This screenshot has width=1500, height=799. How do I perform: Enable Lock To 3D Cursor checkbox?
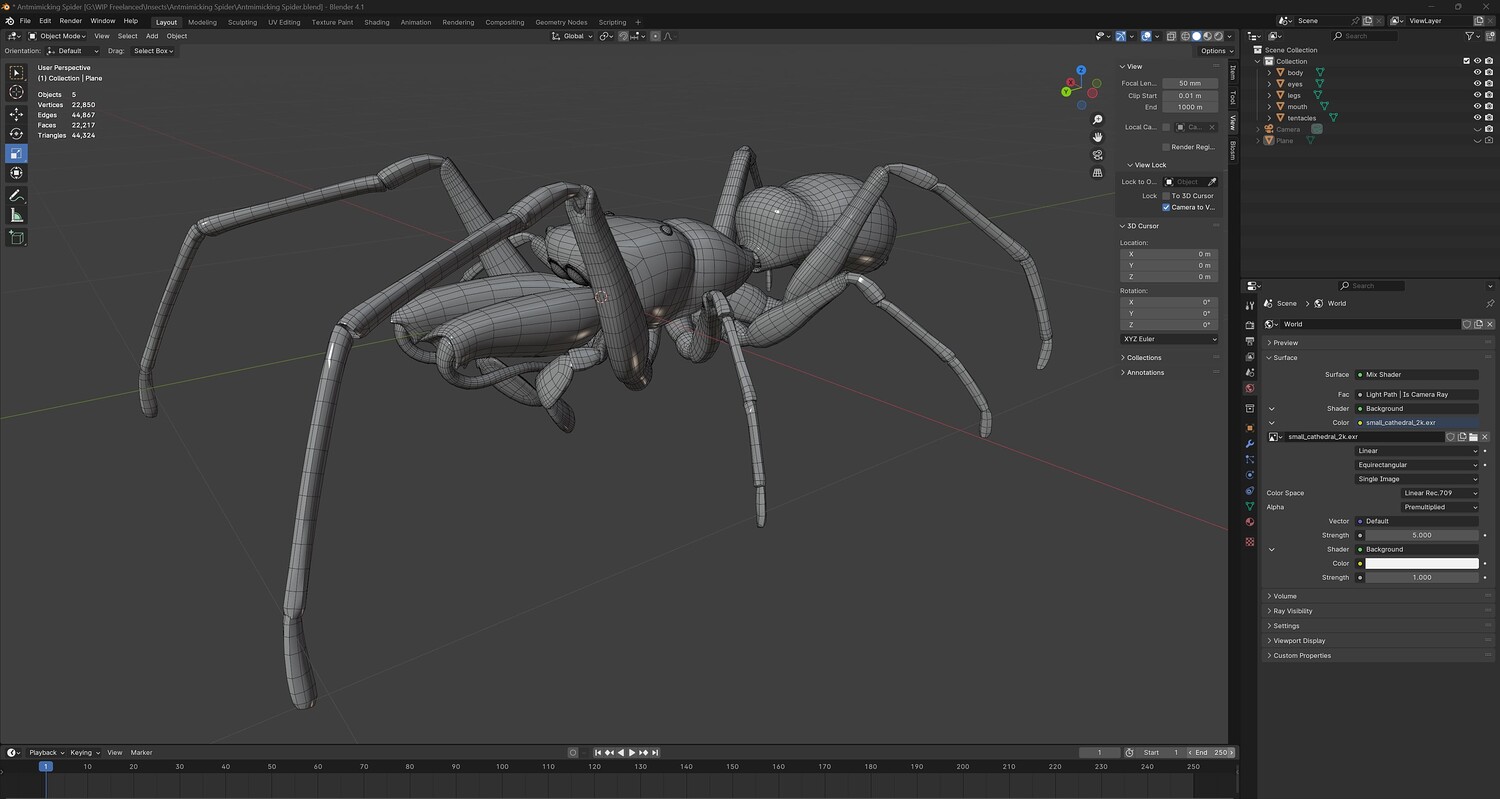click(1166, 196)
